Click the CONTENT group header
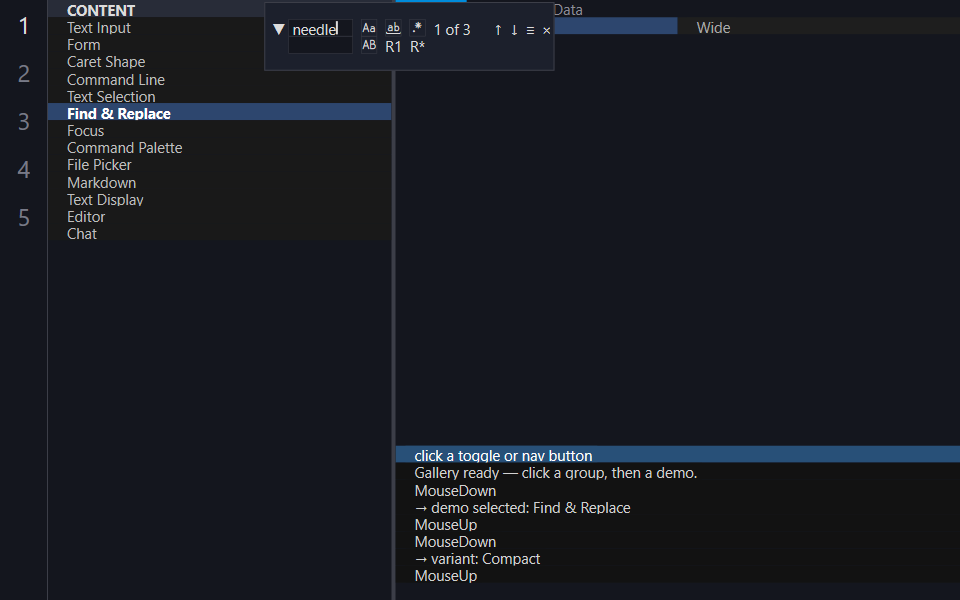 tap(101, 10)
